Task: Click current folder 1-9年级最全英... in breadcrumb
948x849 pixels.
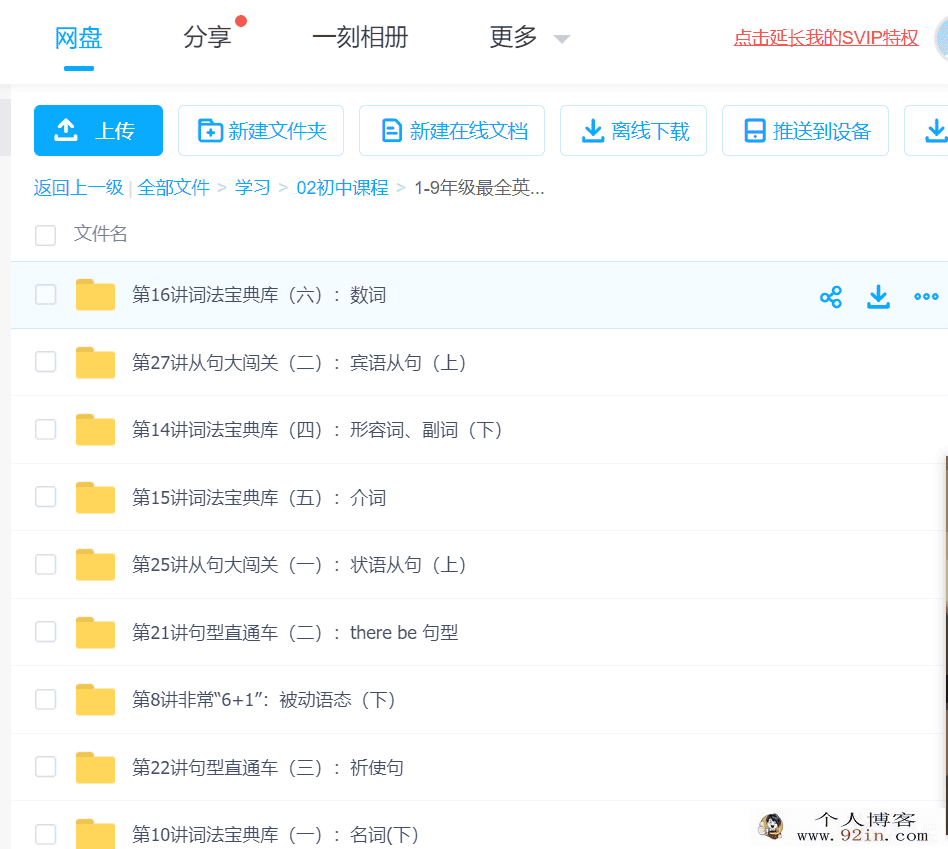Action: coord(479,188)
